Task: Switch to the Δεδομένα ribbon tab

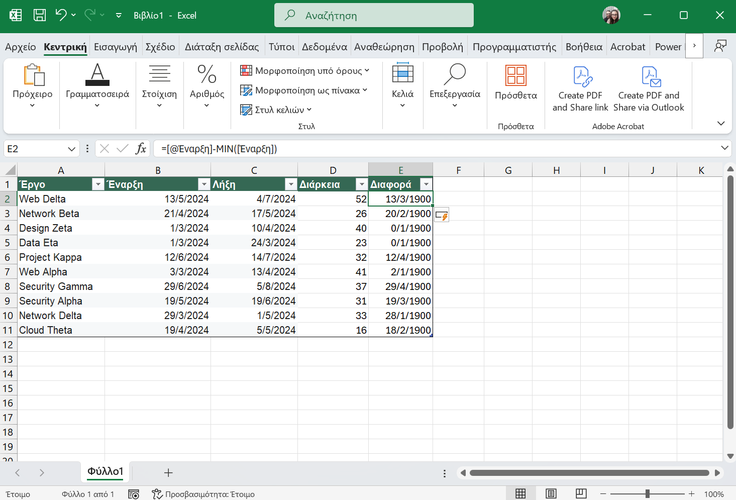Action: (324, 47)
